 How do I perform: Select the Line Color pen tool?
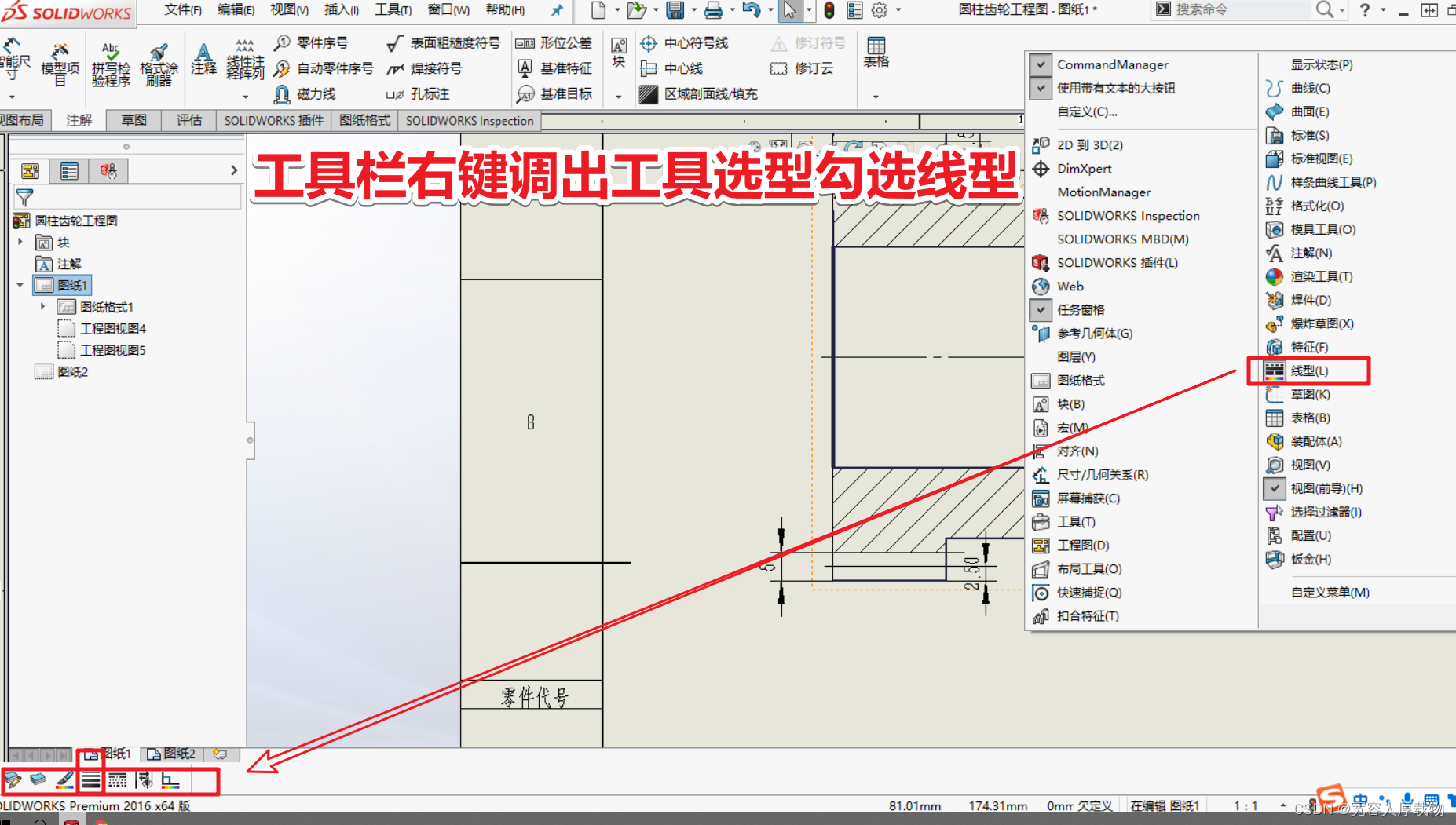pyautogui.click(x=64, y=780)
